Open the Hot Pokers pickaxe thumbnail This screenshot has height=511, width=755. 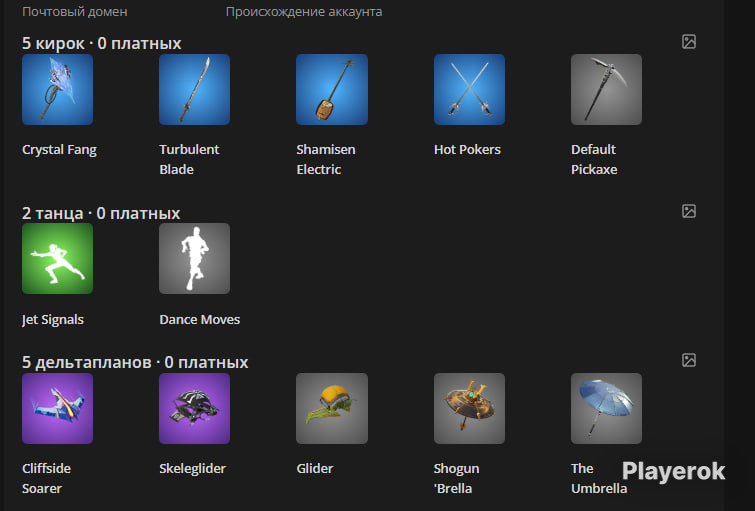coord(469,90)
